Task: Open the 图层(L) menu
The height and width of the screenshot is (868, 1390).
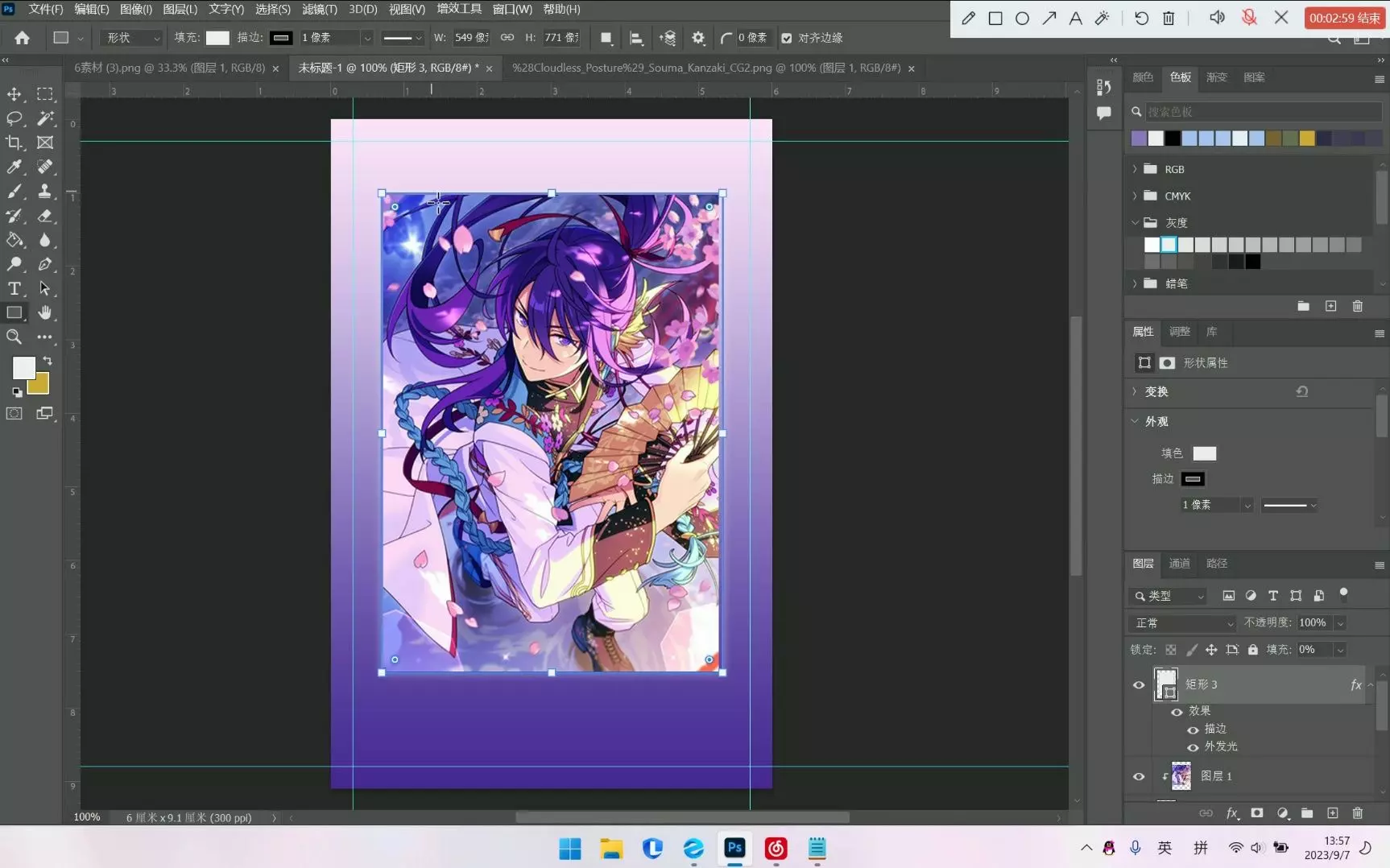Action: pyautogui.click(x=180, y=9)
